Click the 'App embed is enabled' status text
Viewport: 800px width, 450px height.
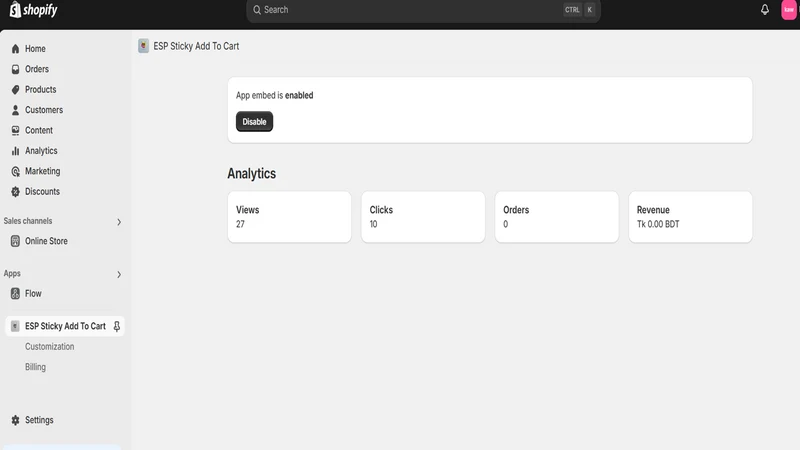274,95
